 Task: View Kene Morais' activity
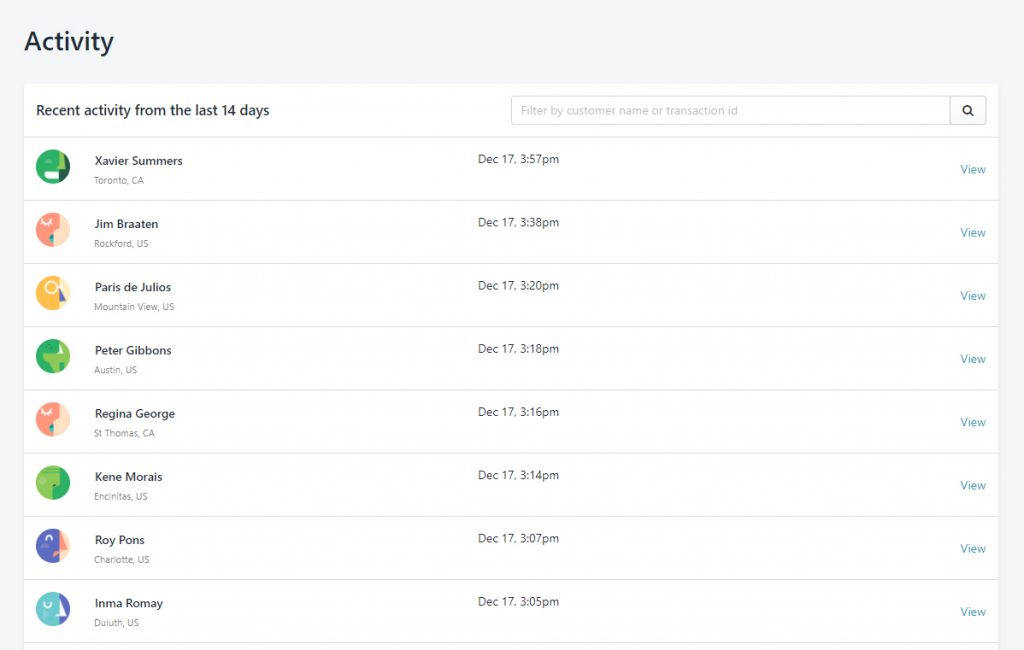972,485
